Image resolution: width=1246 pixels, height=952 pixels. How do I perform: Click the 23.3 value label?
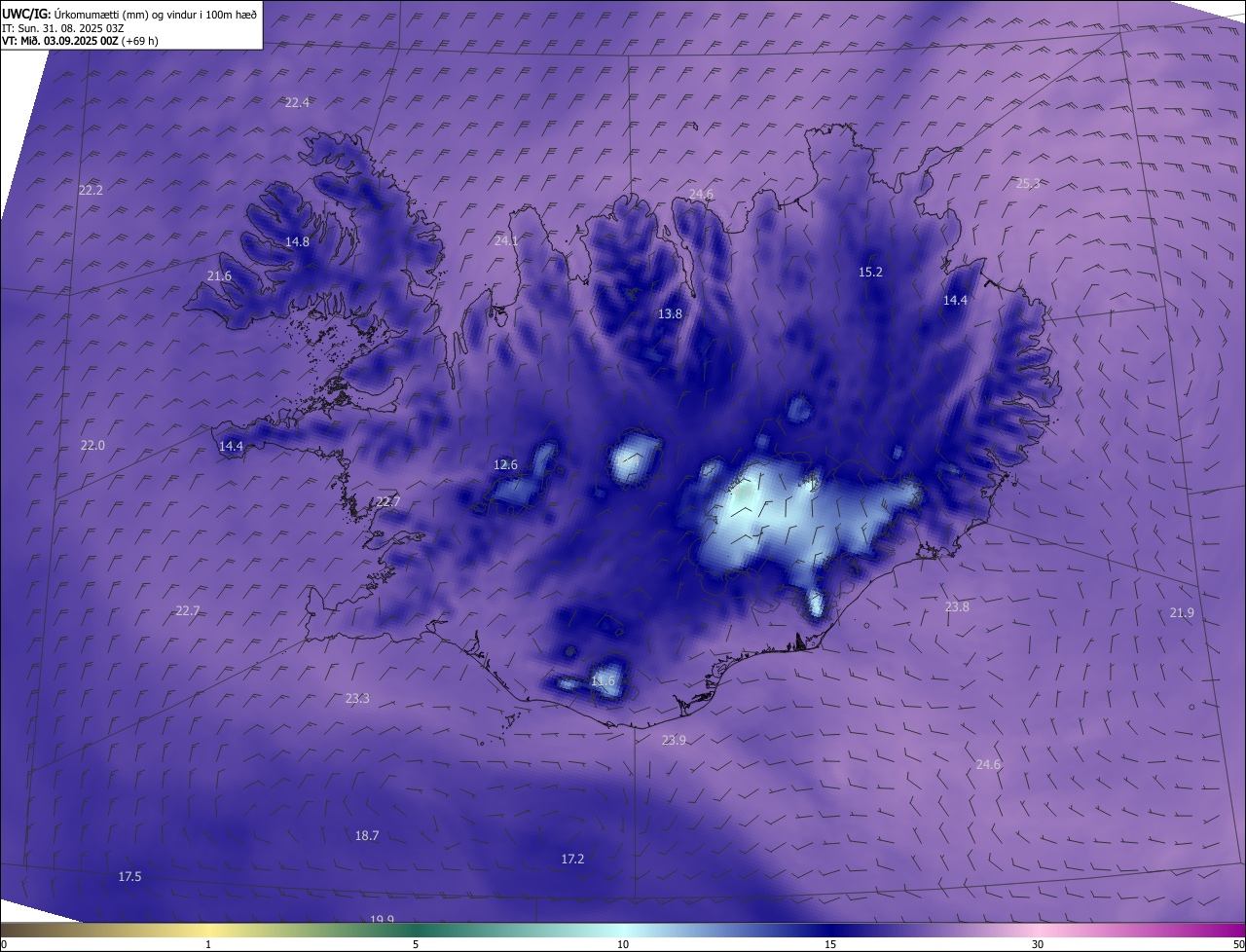357,699
